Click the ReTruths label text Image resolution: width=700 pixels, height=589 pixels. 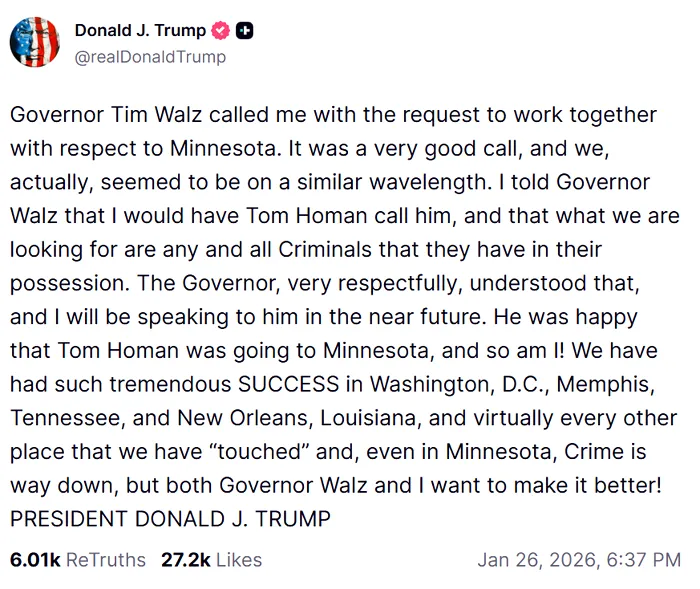click(x=105, y=559)
